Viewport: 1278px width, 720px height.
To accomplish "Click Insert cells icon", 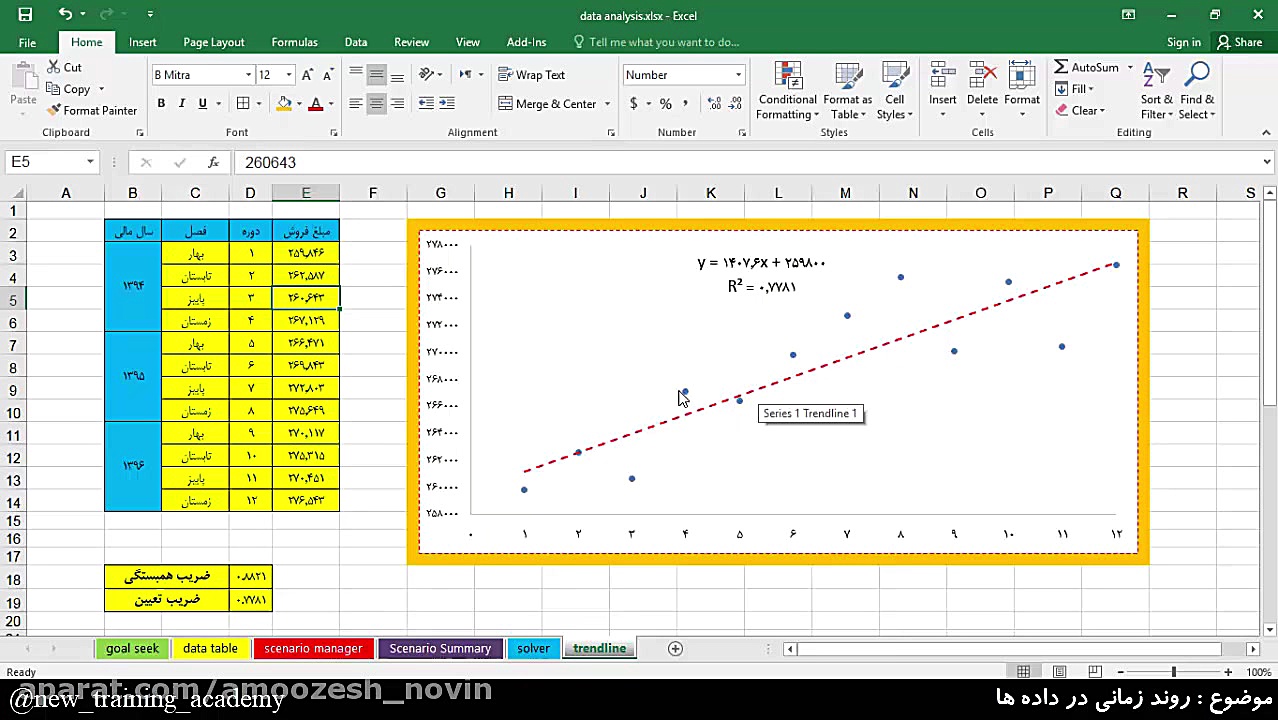I will 942,76.
